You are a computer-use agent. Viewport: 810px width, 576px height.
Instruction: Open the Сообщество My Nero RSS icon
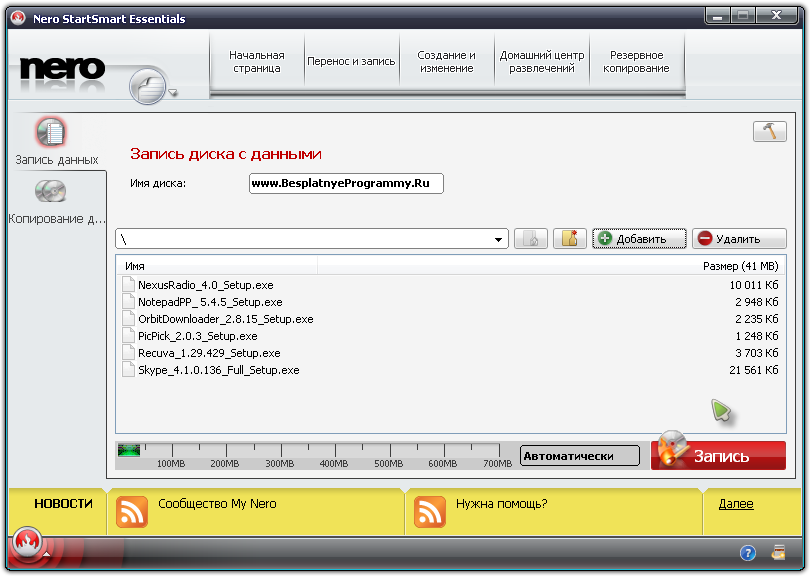click(132, 511)
